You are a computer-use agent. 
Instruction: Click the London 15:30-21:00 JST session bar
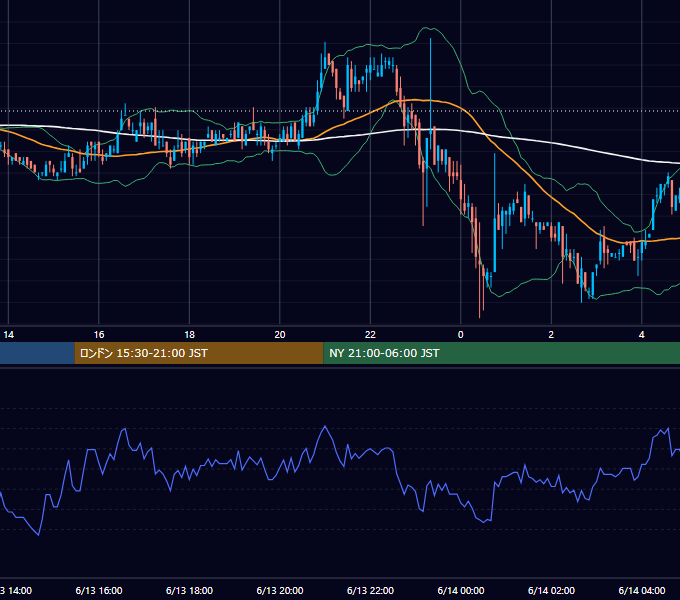pos(199,353)
